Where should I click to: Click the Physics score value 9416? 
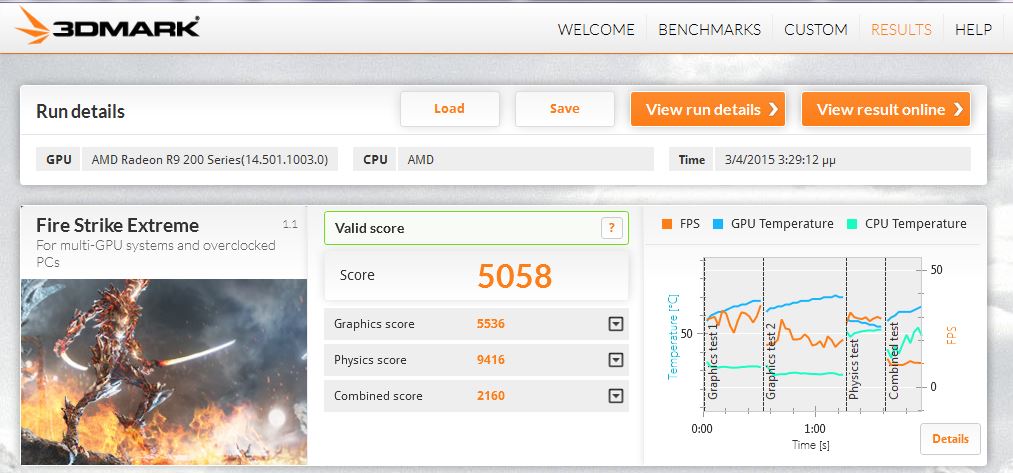tap(490, 360)
